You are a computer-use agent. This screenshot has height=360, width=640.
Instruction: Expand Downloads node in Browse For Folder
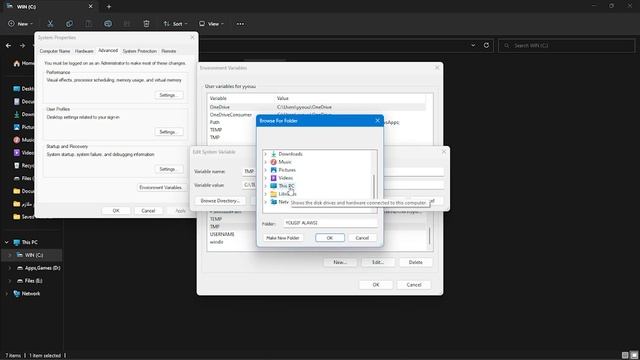click(266, 154)
